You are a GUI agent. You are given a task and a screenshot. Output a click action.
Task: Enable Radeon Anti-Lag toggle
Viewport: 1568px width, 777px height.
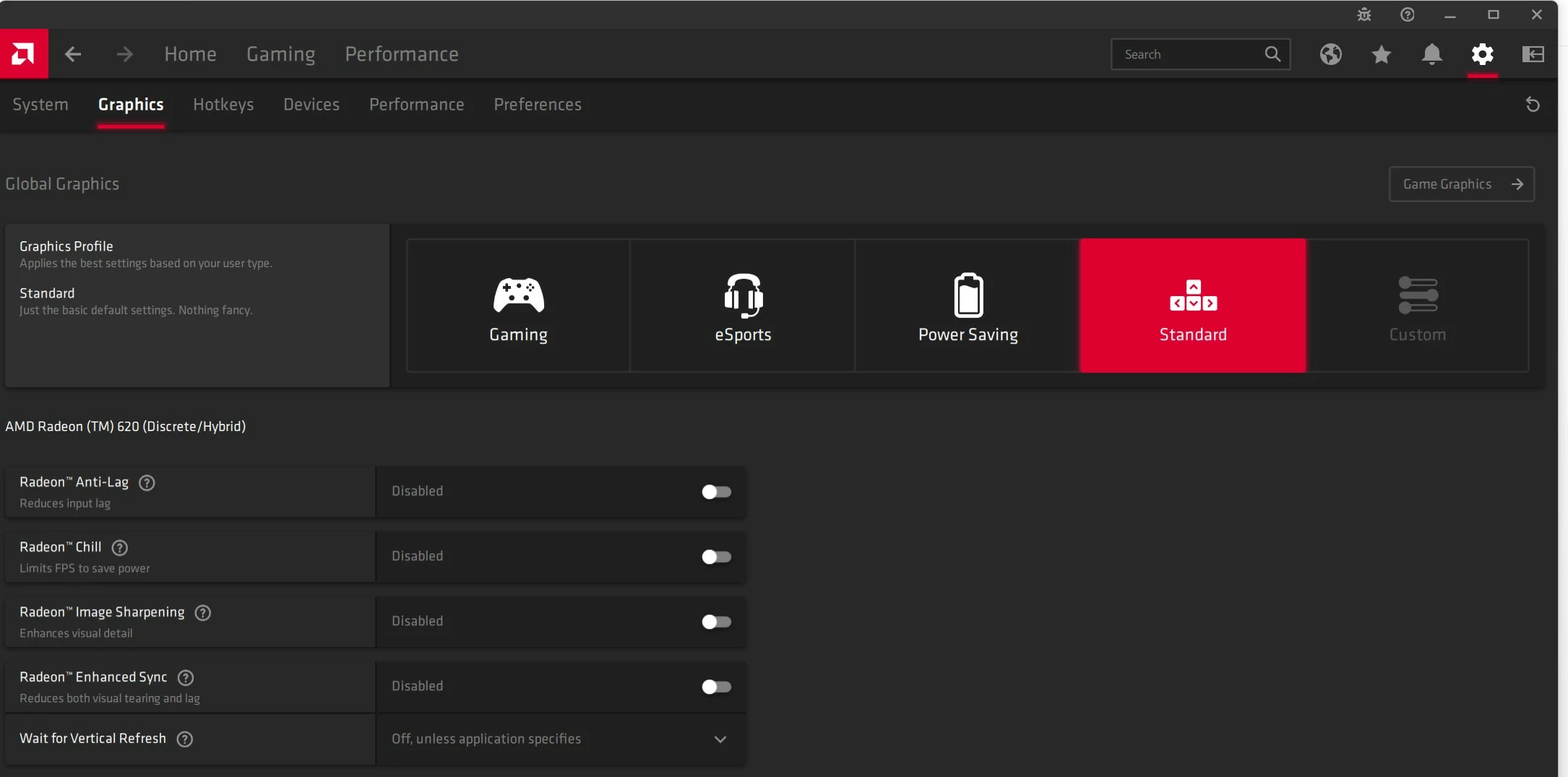tap(716, 492)
